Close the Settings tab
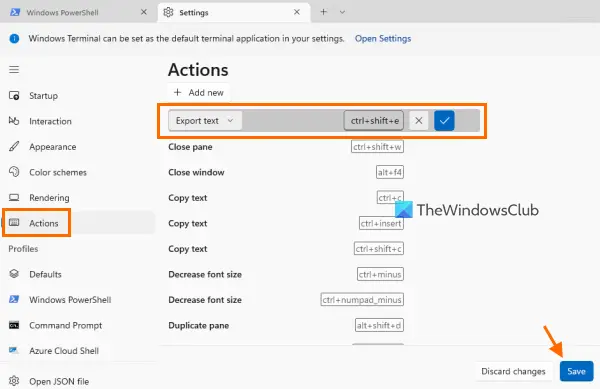Screen dimensions: 600x389 click(x=297, y=12)
